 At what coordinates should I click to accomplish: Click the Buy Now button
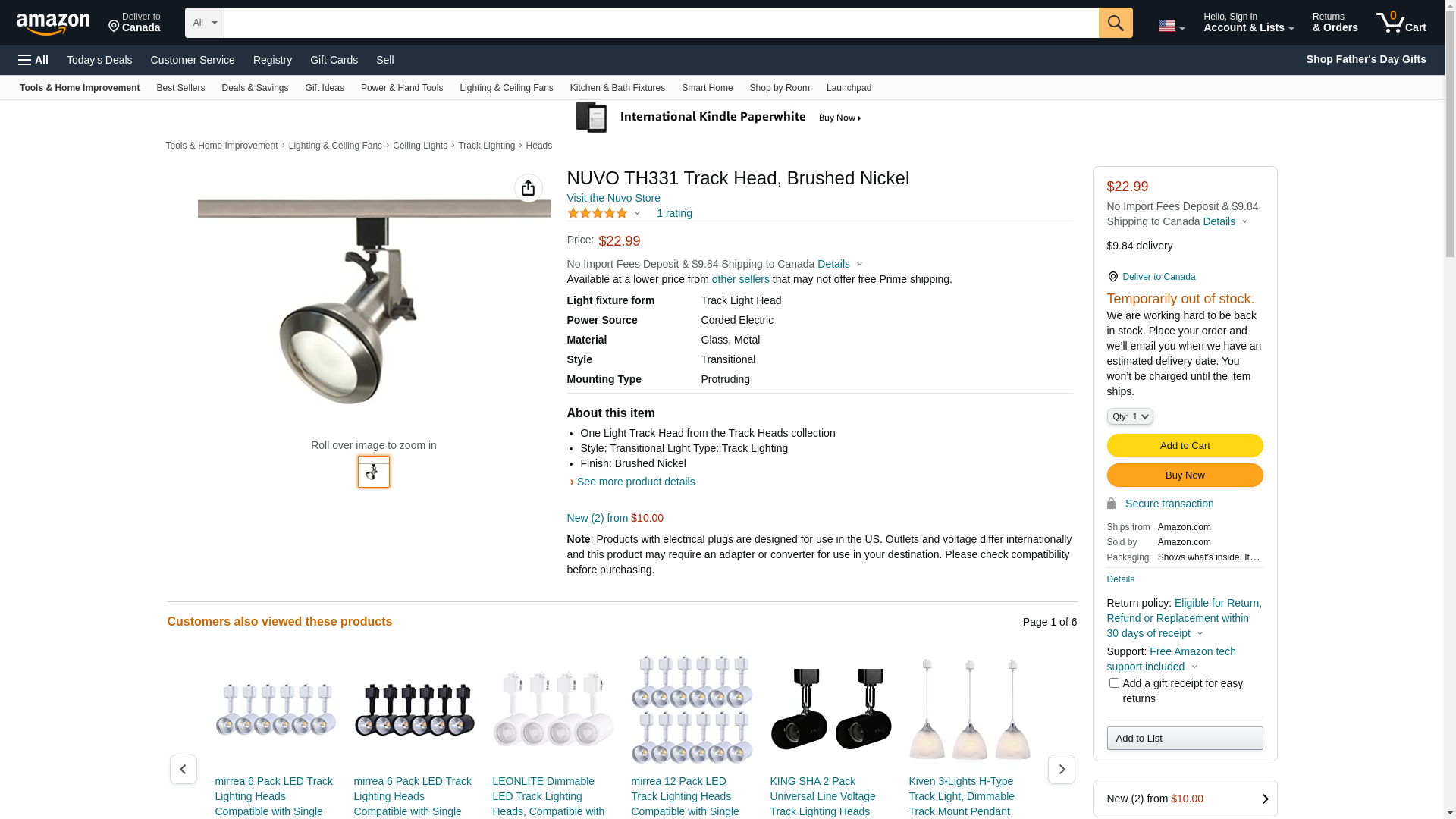point(1185,475)
